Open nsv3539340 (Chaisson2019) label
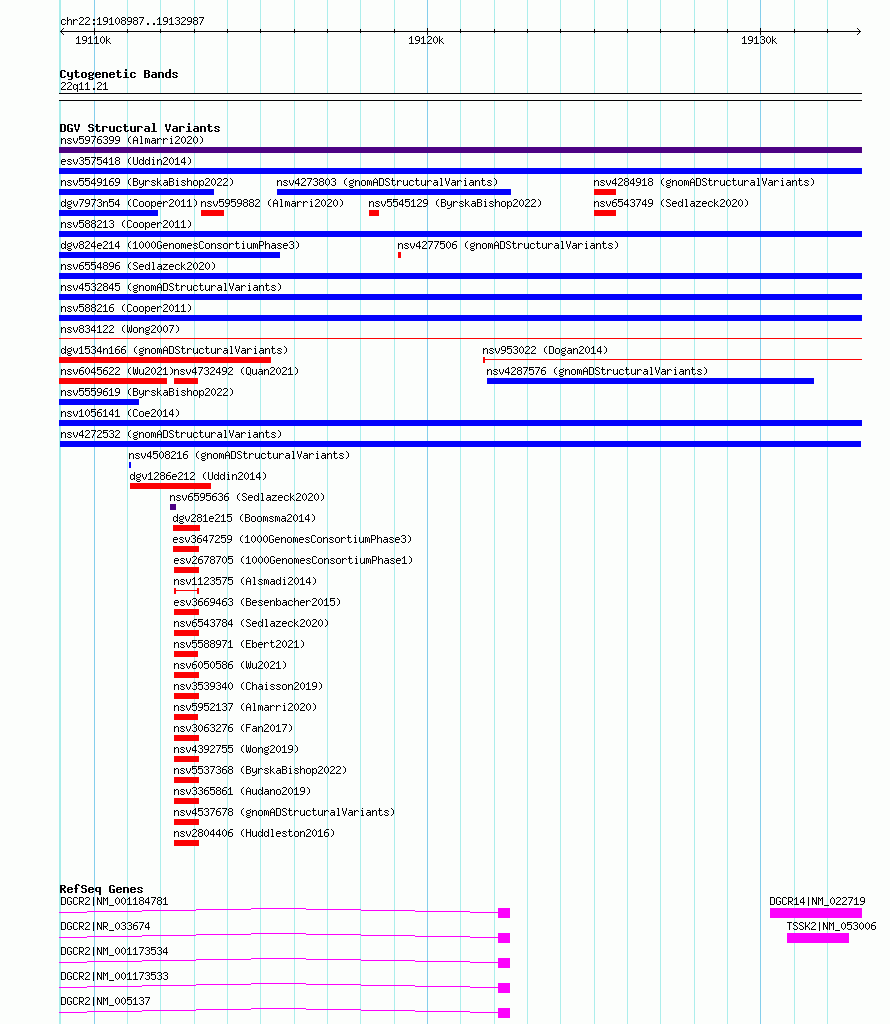Screen dimensions: 890x1024 click(248, 686)
